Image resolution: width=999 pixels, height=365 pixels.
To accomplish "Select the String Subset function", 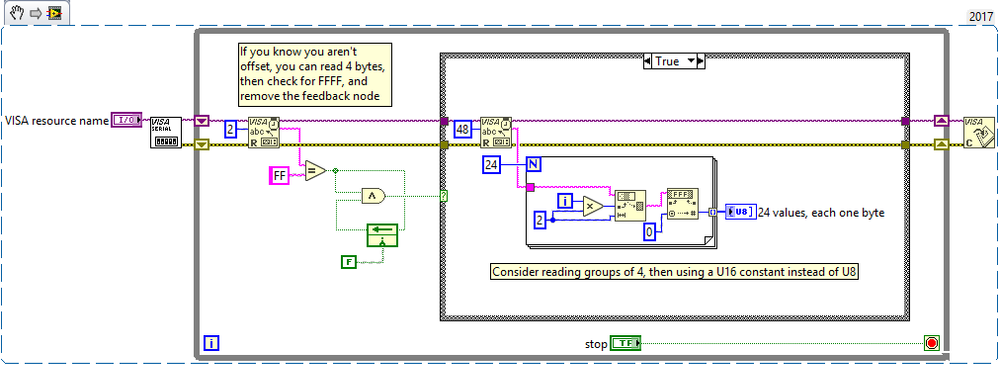I will 629,206.
